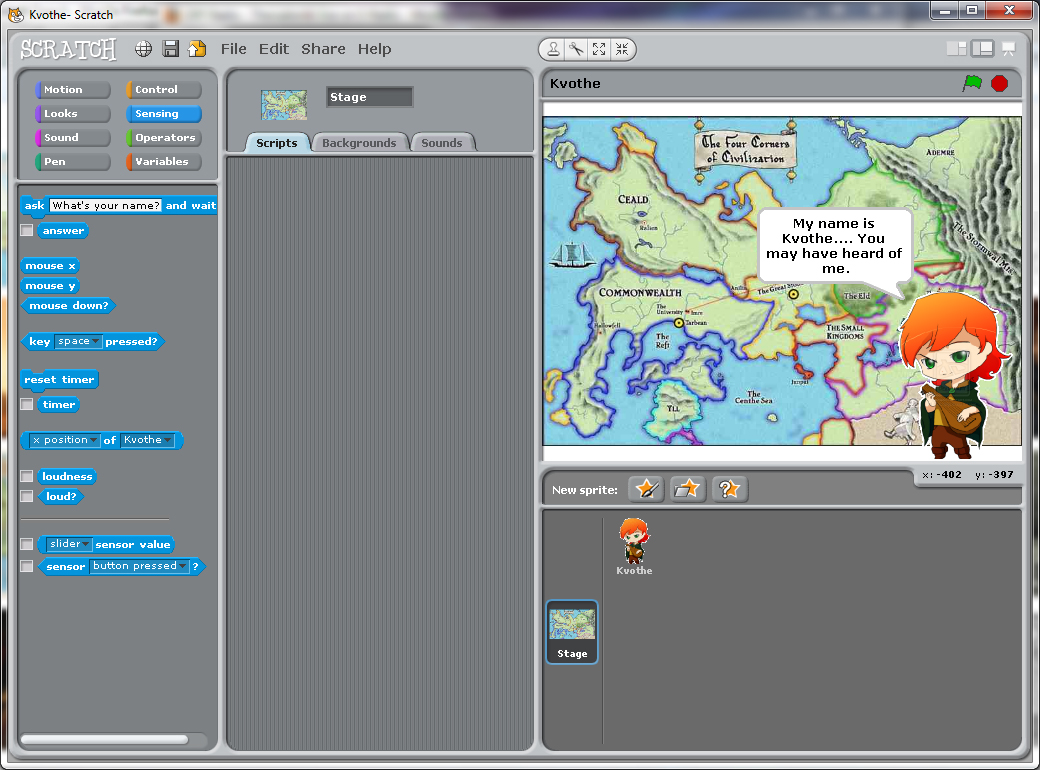Toggle the loudness reporter checkbox
This screenshot has width=1040, height=770.
click(27, 476)
